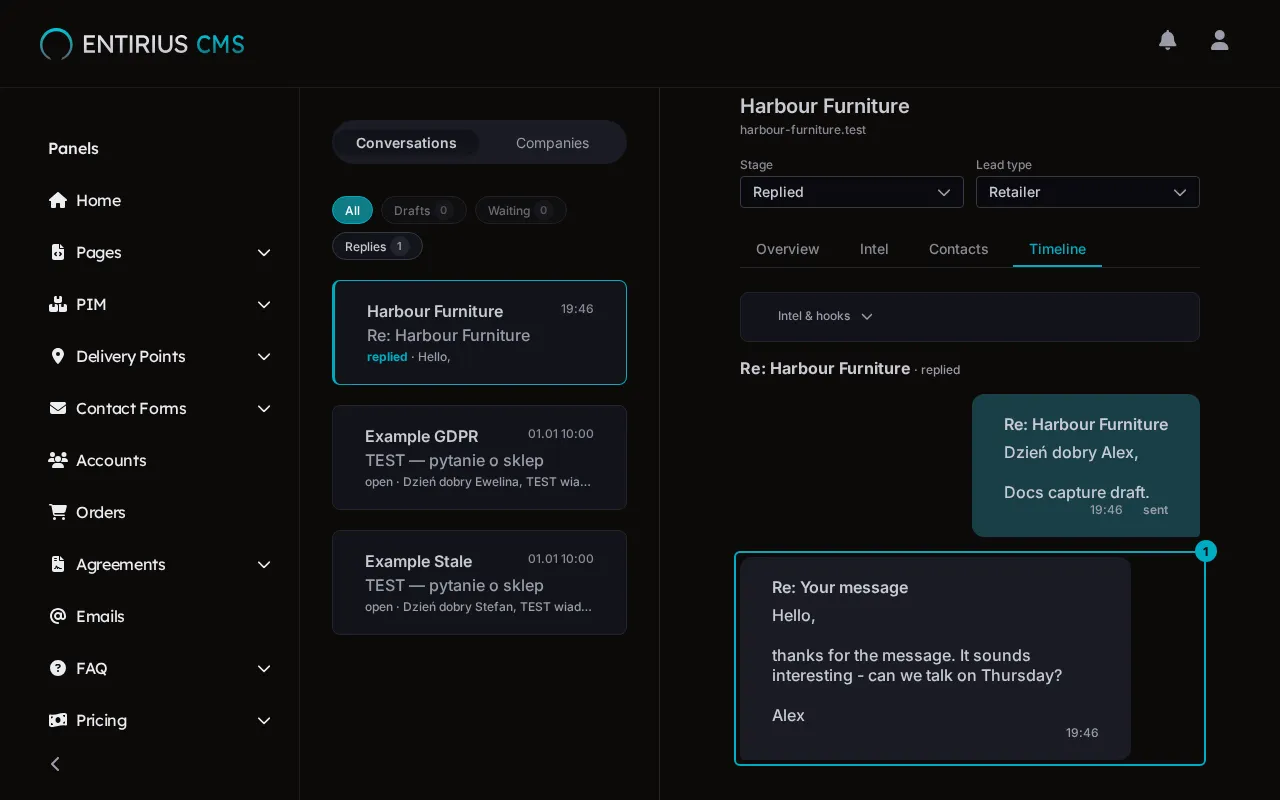Open the Contacts tab
The height and width of the screenshot is (800, 1280).
click(958, 249)
